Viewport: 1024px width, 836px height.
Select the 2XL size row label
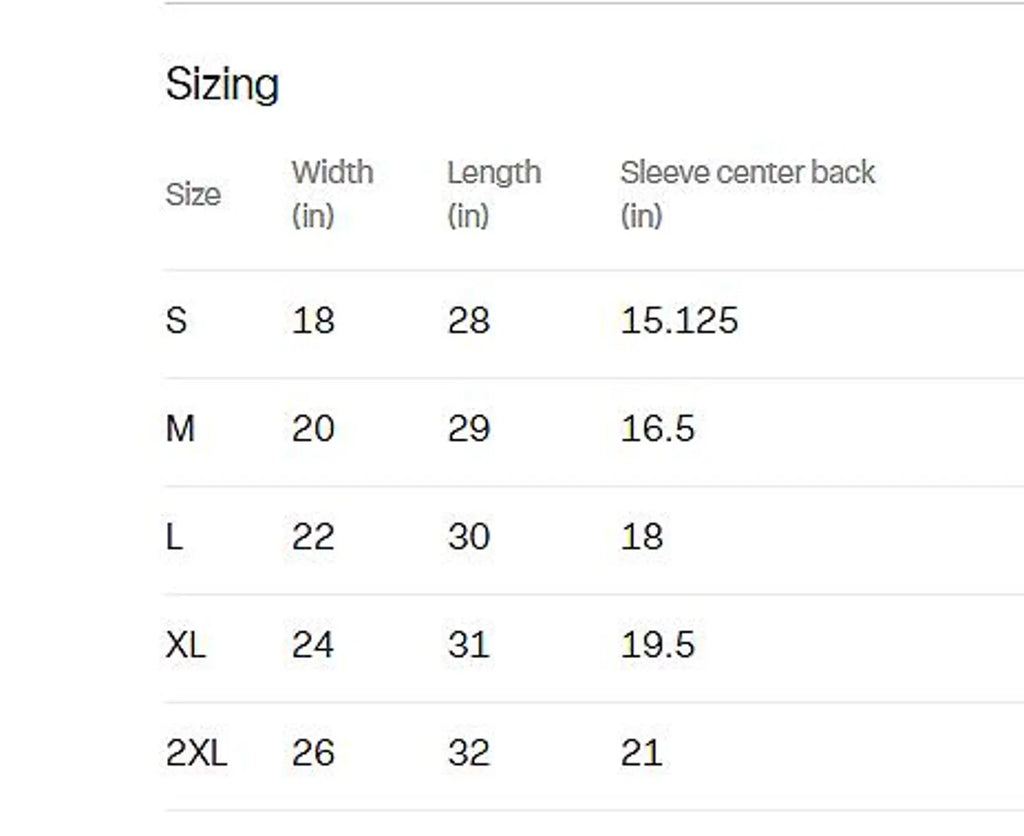click(197, 753)
